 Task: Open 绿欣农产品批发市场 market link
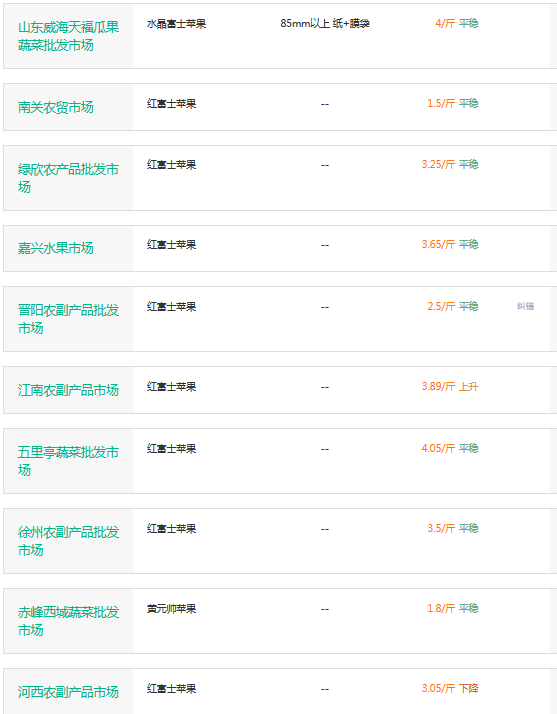(68, 178)
